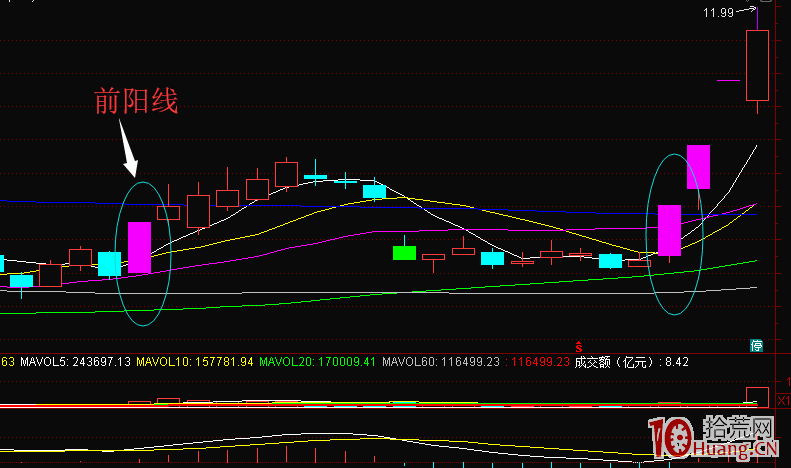Select the tall hollow red candle below 11.99

(757, 66)
